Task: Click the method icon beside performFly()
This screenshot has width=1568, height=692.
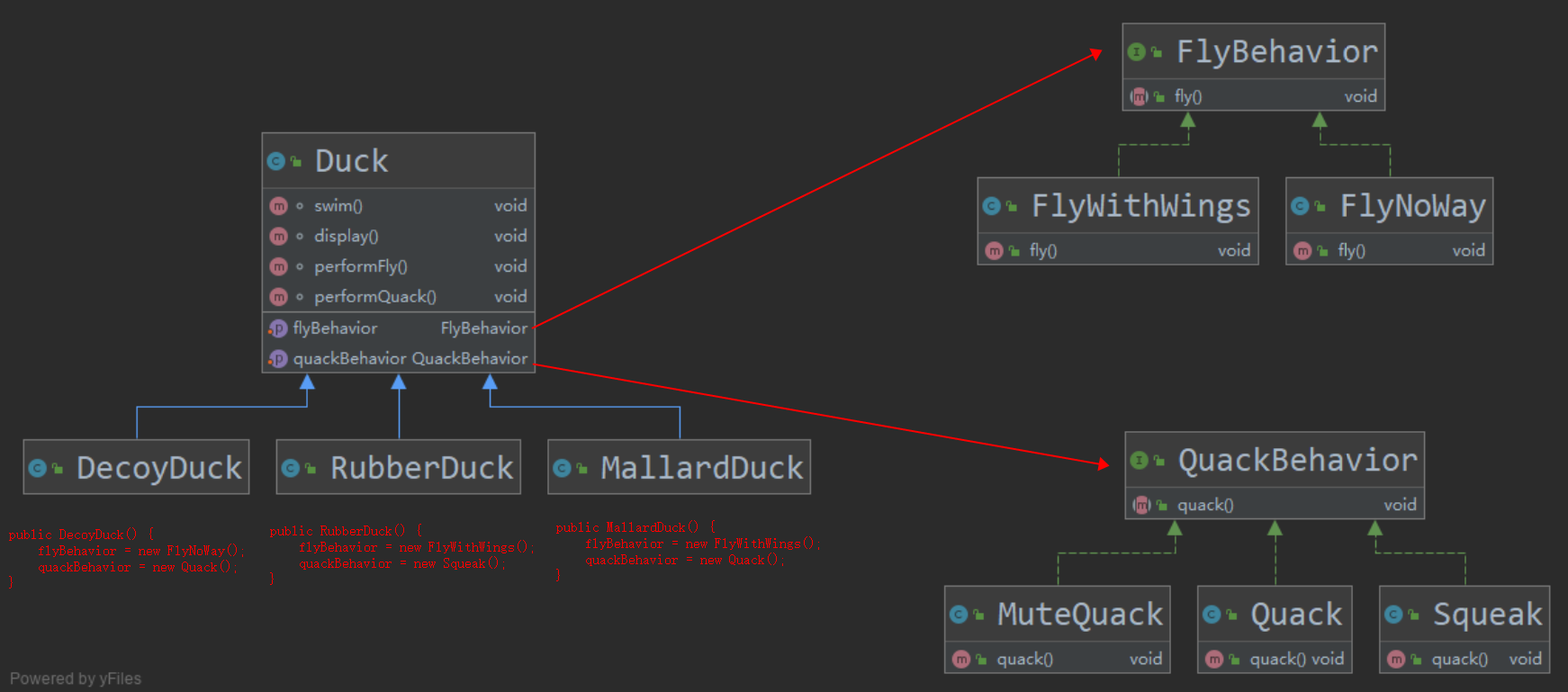Action: tap(279, 267)
